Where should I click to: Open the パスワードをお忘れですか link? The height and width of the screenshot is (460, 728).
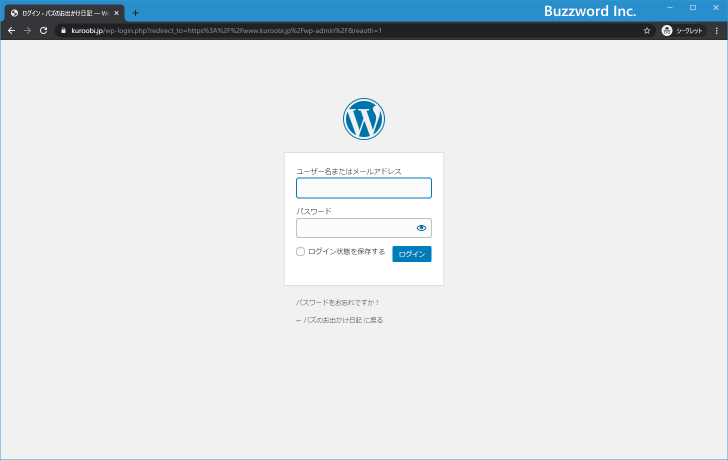337,302
